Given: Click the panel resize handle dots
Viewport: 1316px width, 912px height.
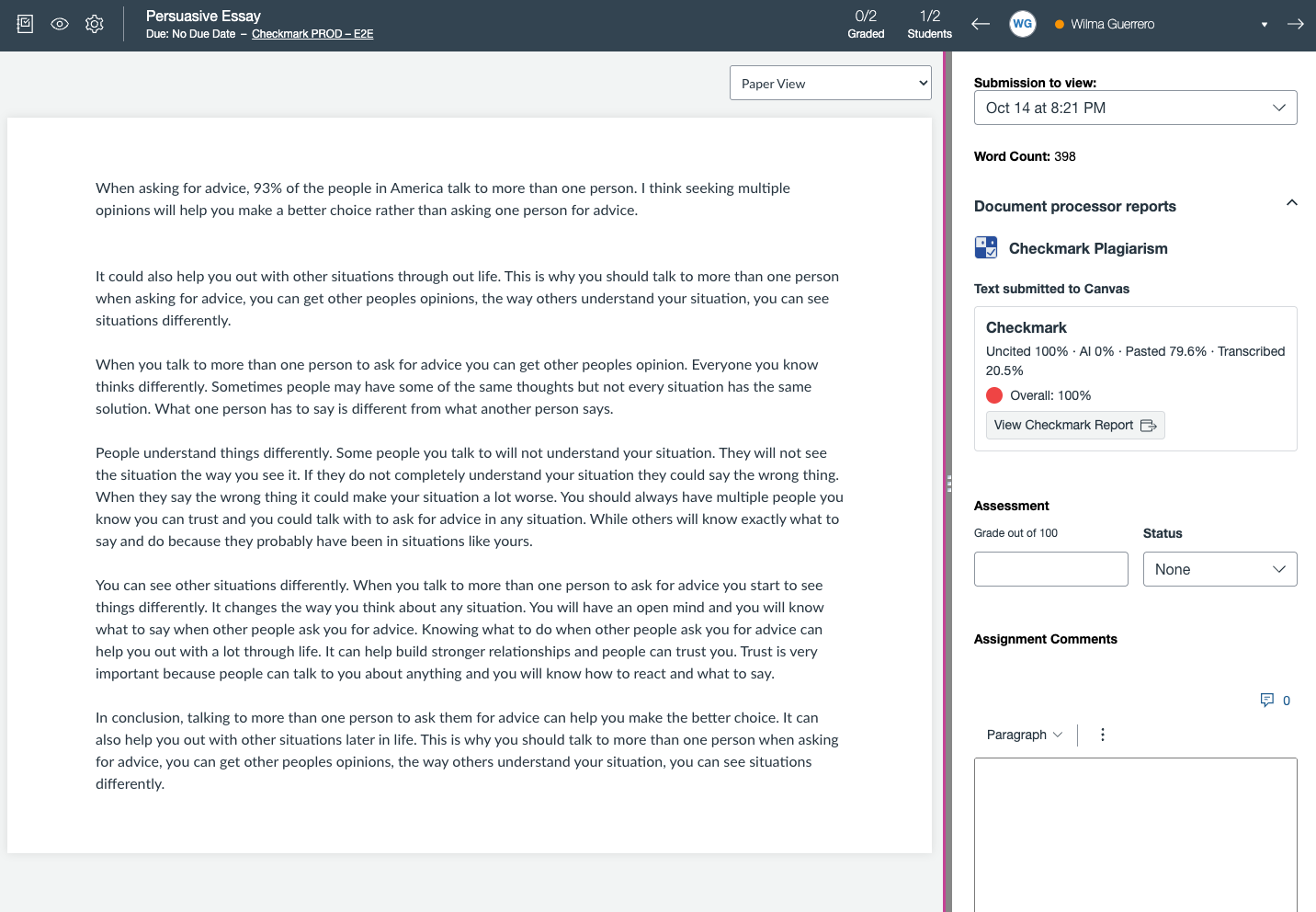Looking at the screenshot, I should click(x=948, y=484).
